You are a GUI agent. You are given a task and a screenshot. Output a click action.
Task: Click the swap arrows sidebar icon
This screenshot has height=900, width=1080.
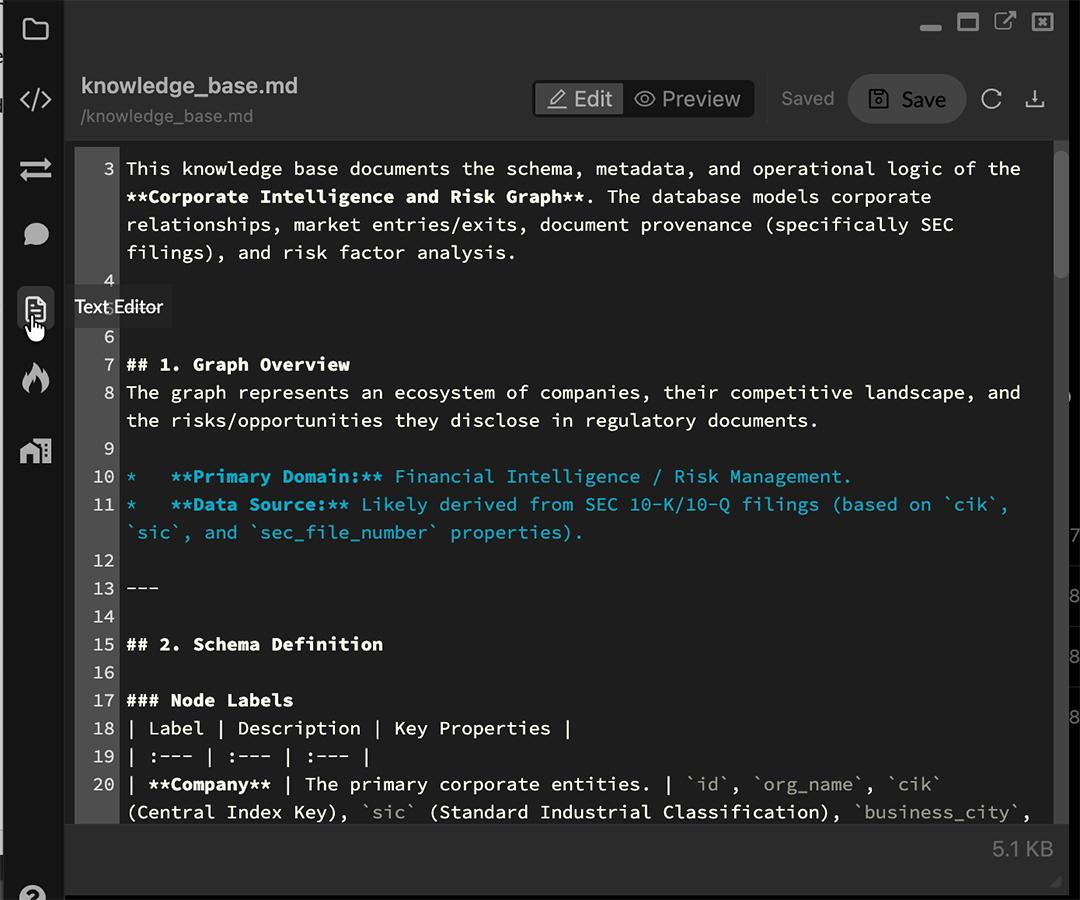coord(35,169)
